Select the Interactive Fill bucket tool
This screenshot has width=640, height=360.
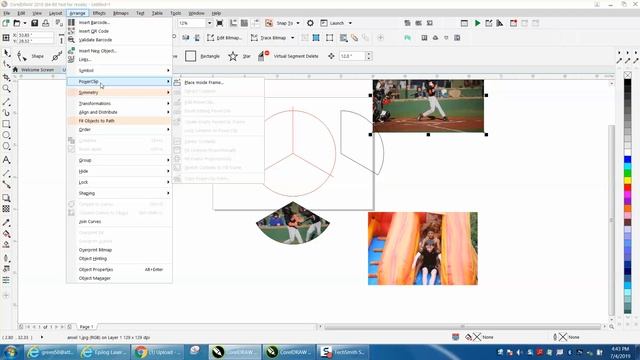pyautogui.click(x=6, y=234)
